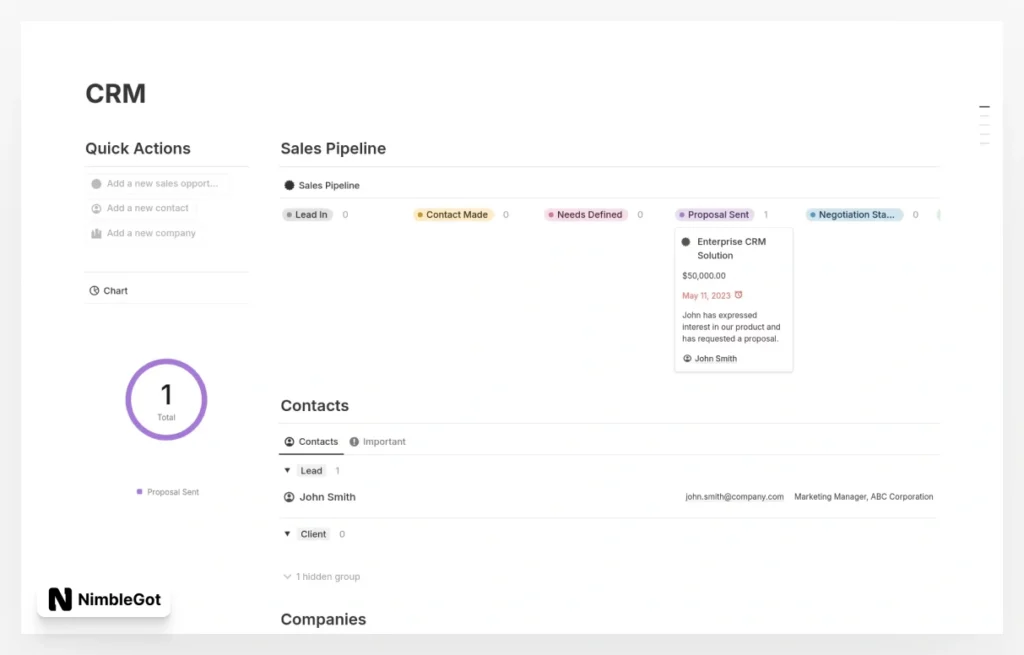Click Add a new company button
Viewport: 1024px width, 655px height.
(x=144, y=233)
